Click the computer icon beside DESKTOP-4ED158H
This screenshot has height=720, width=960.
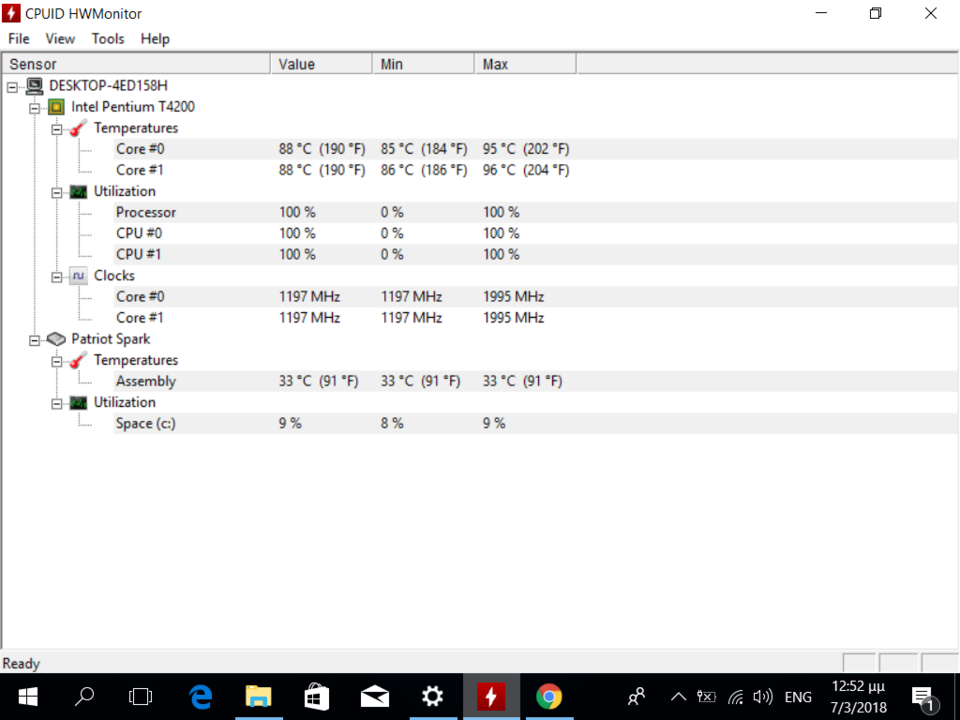tap(35, 86)
